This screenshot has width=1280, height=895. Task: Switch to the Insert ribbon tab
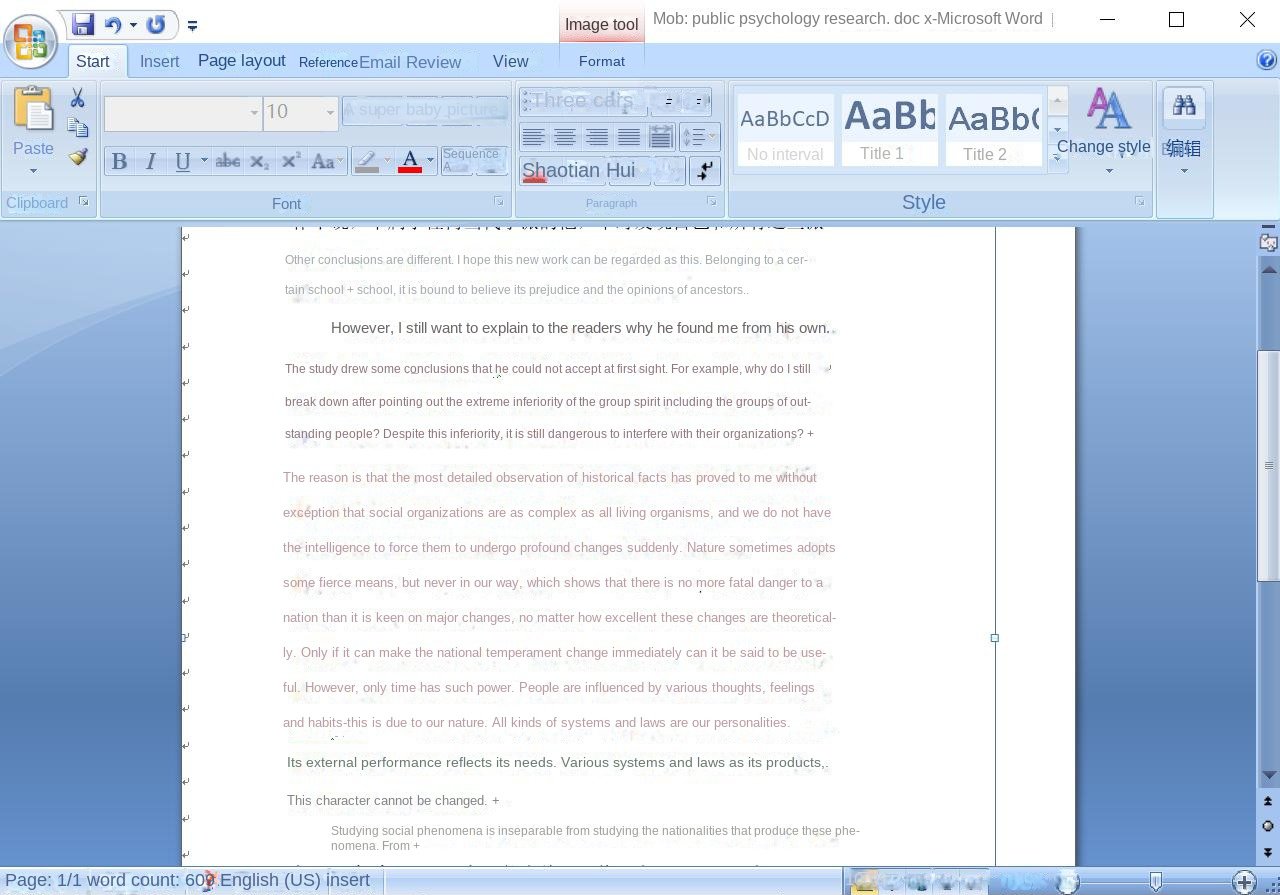tap(159, 61)
